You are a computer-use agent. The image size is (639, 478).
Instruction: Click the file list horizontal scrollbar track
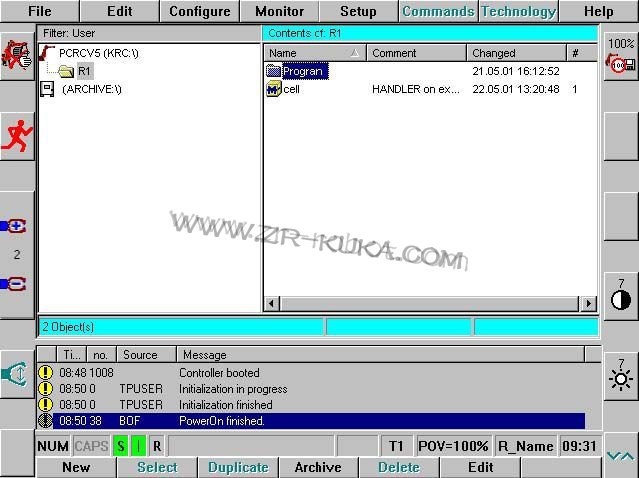(x=430, y=303)
